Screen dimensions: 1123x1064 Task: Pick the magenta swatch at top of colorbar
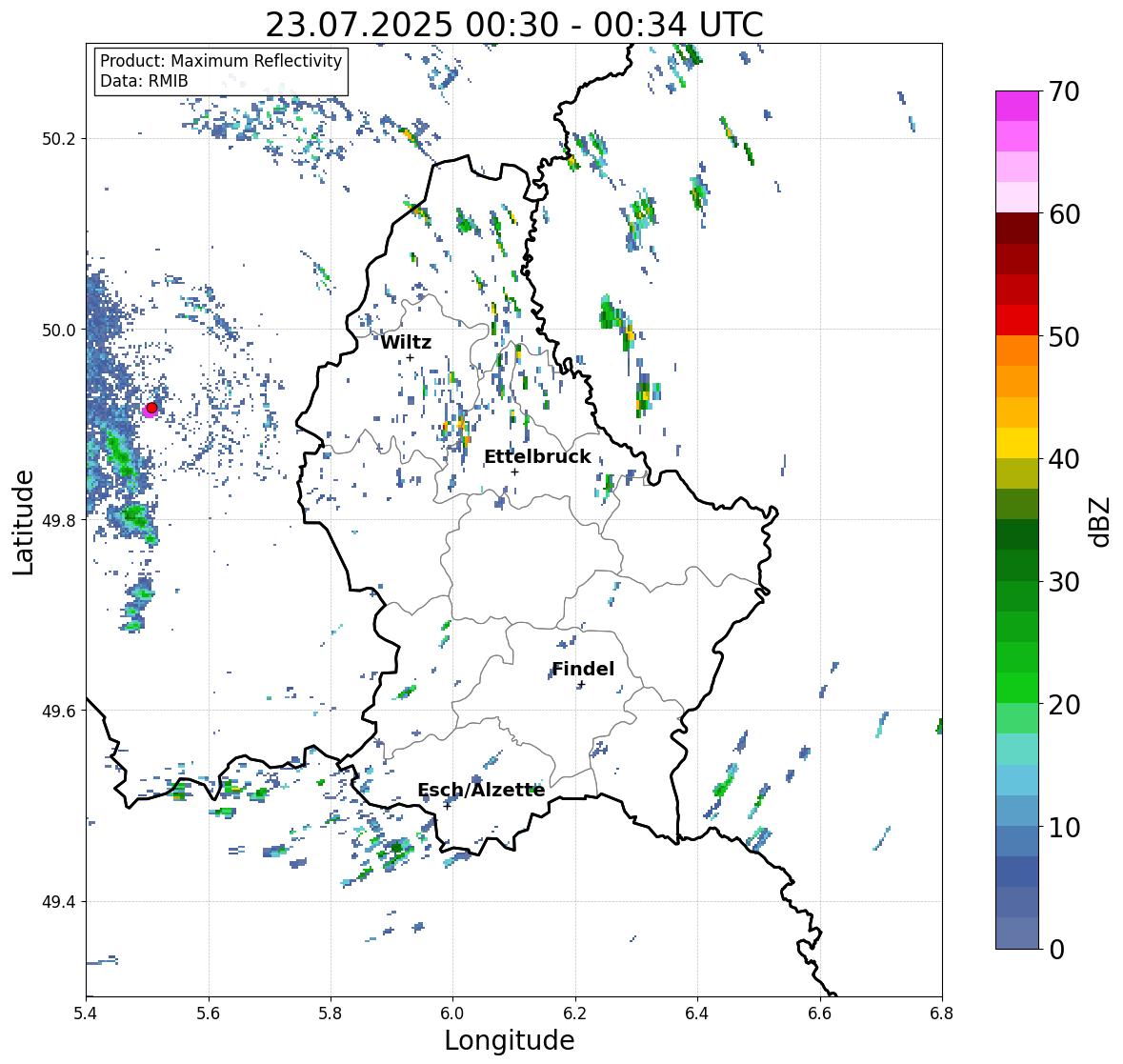1017,106
